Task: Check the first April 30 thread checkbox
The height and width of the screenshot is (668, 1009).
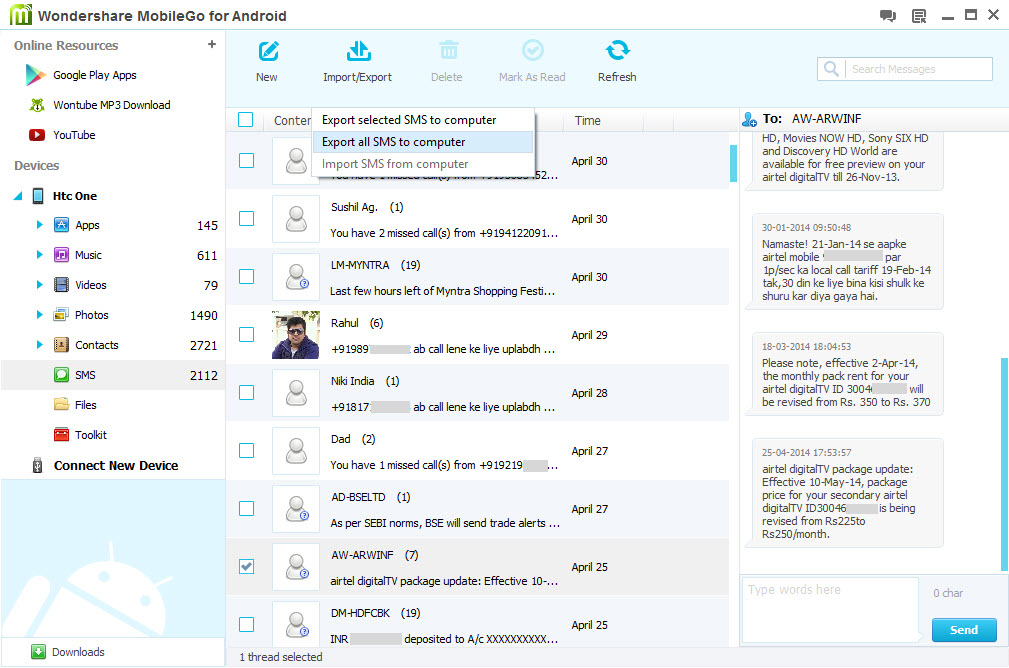Action: point(246,161)
